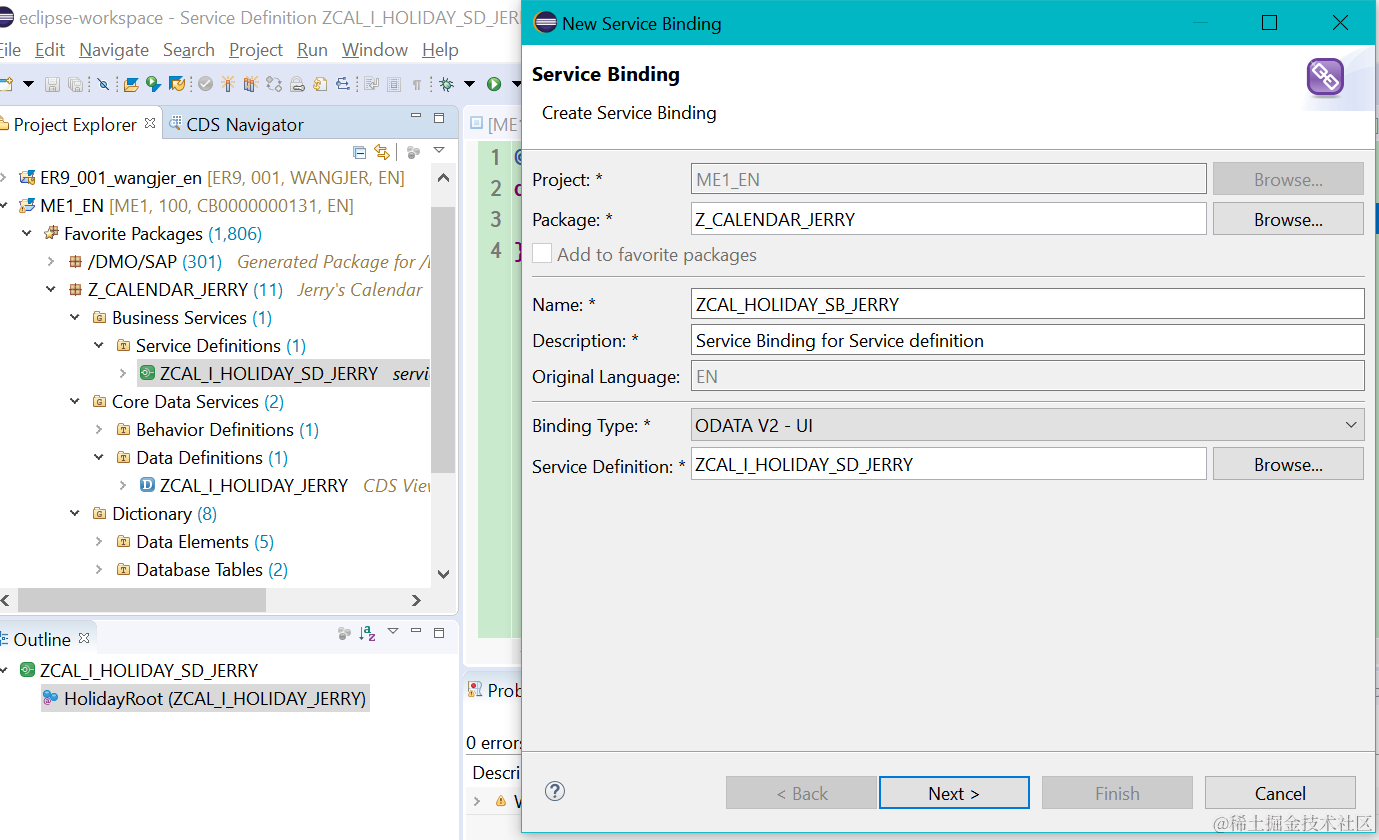Collapse the Business Services folder
The image size is (1379, 840).
75,318
